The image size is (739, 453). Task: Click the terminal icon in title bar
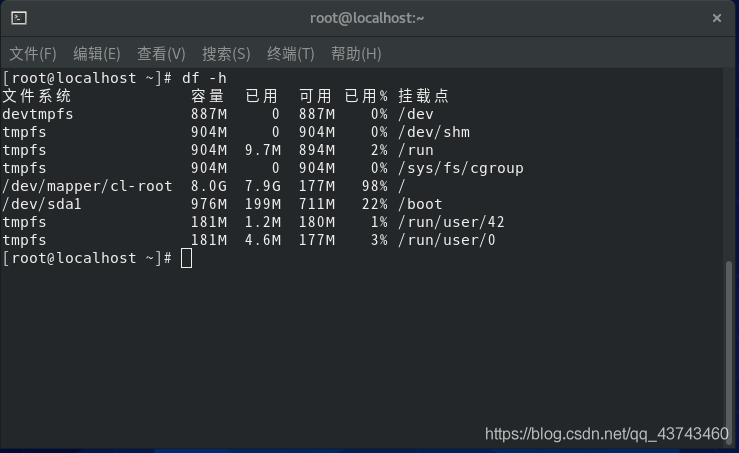click(19, 18)
